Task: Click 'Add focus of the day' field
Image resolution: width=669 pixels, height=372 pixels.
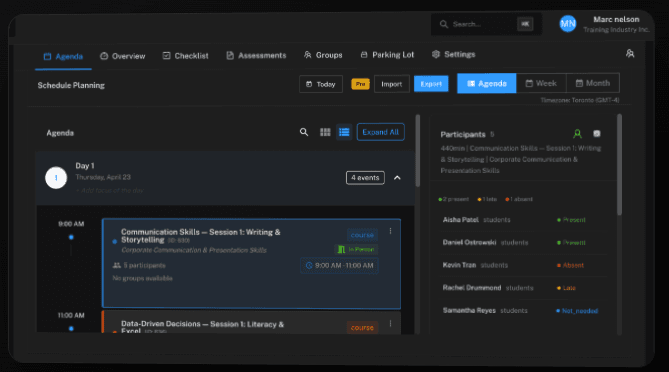Action: coord(110,190)
